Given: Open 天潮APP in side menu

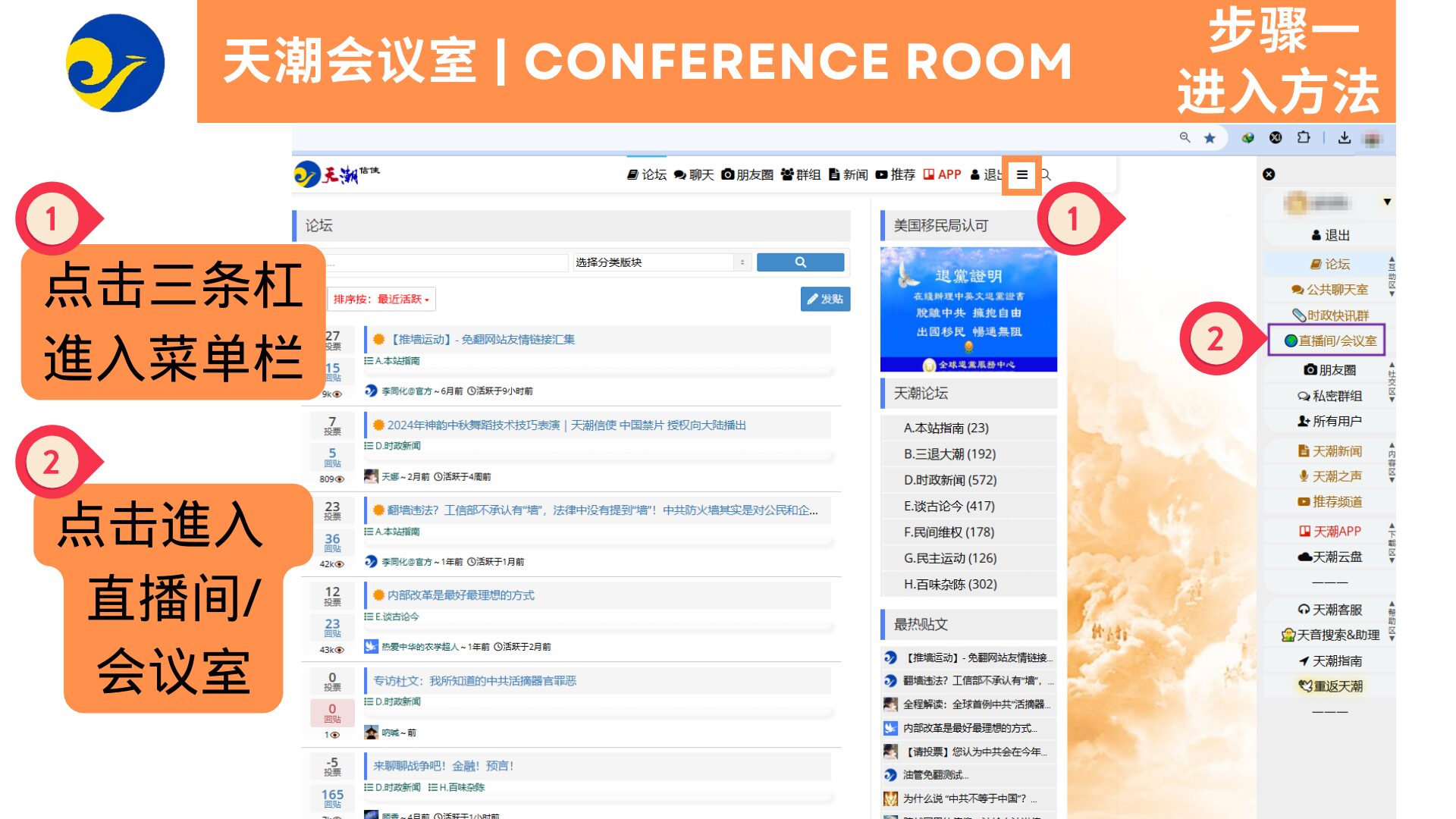Looking at the screenshot, I should coord(1330,532).
